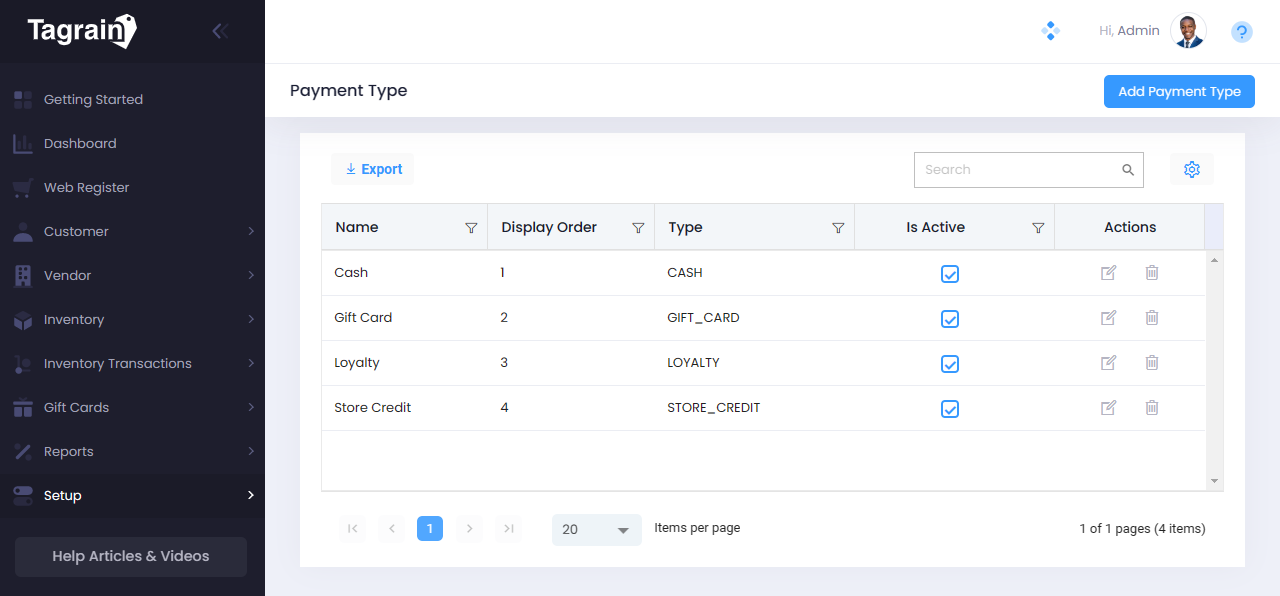Open the items per page dropdown
Image resolution: width=1280 pixels, height=596 pixels.
click(596, 529)
